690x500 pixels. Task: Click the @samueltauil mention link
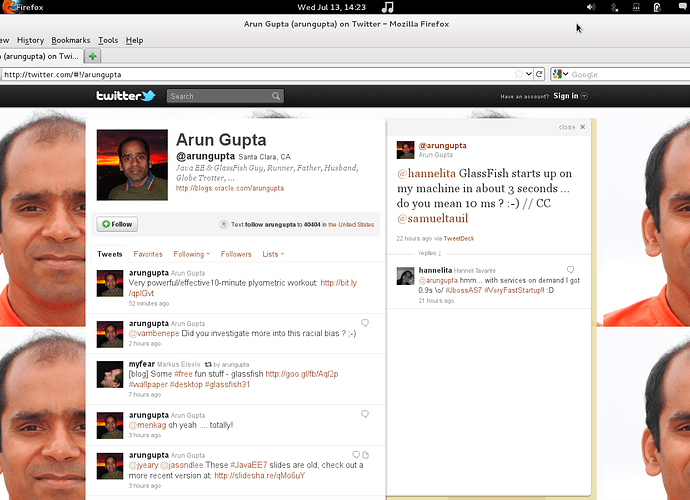pyautogui.click(x=432, y=218)
